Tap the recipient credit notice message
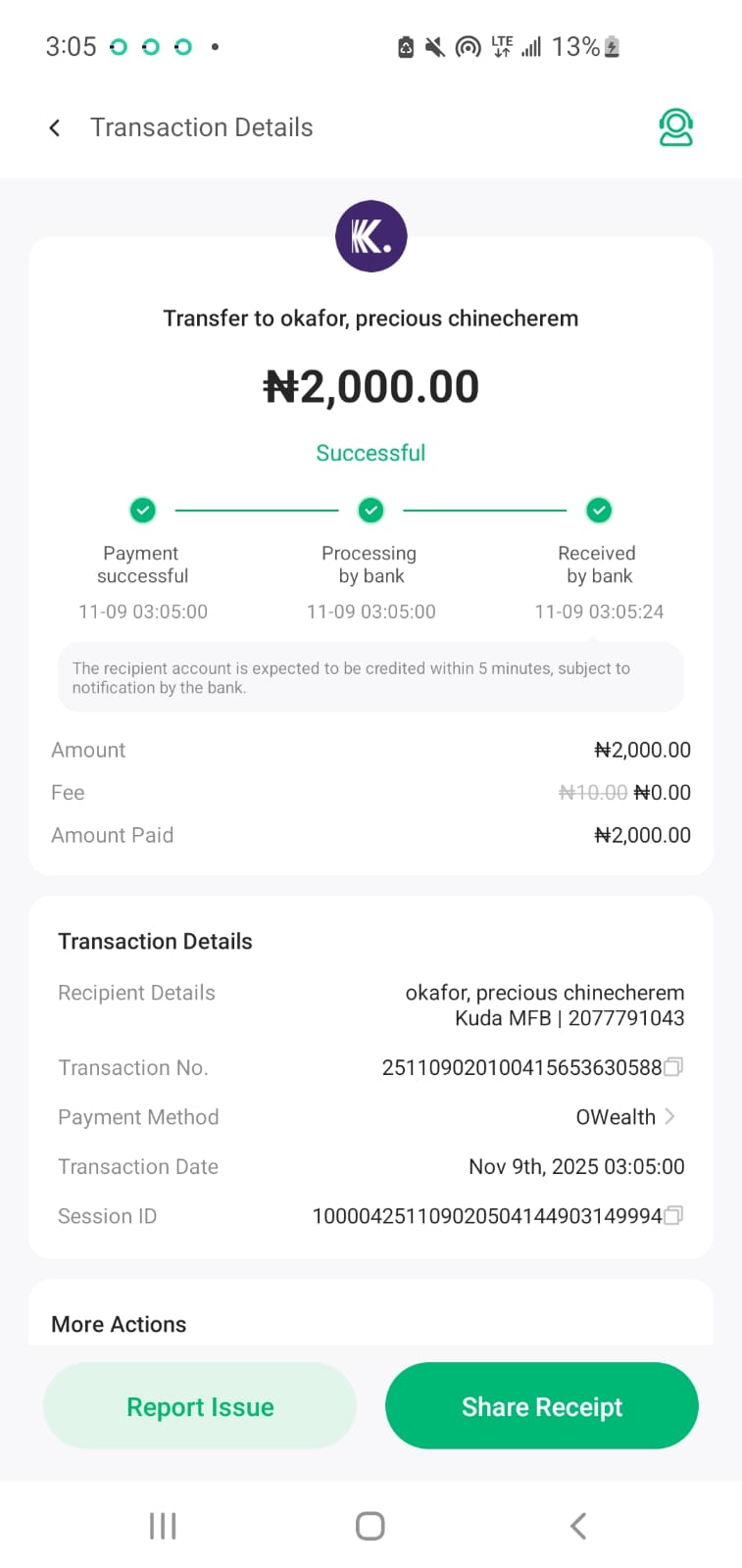 pyautogui.click(x=371, y=678)
